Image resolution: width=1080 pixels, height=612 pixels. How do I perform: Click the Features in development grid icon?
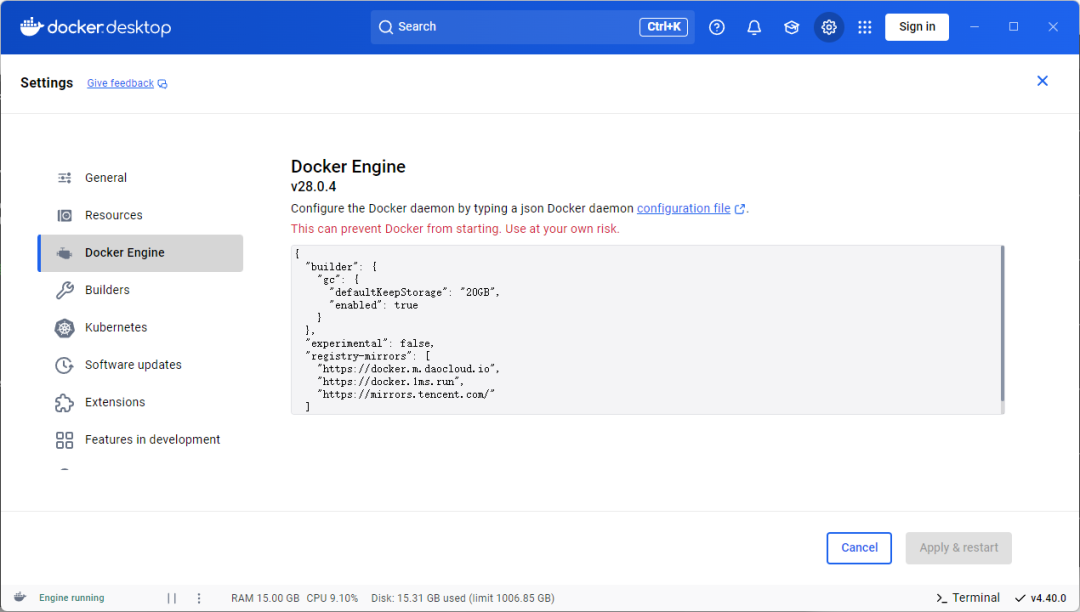point(65,440)
